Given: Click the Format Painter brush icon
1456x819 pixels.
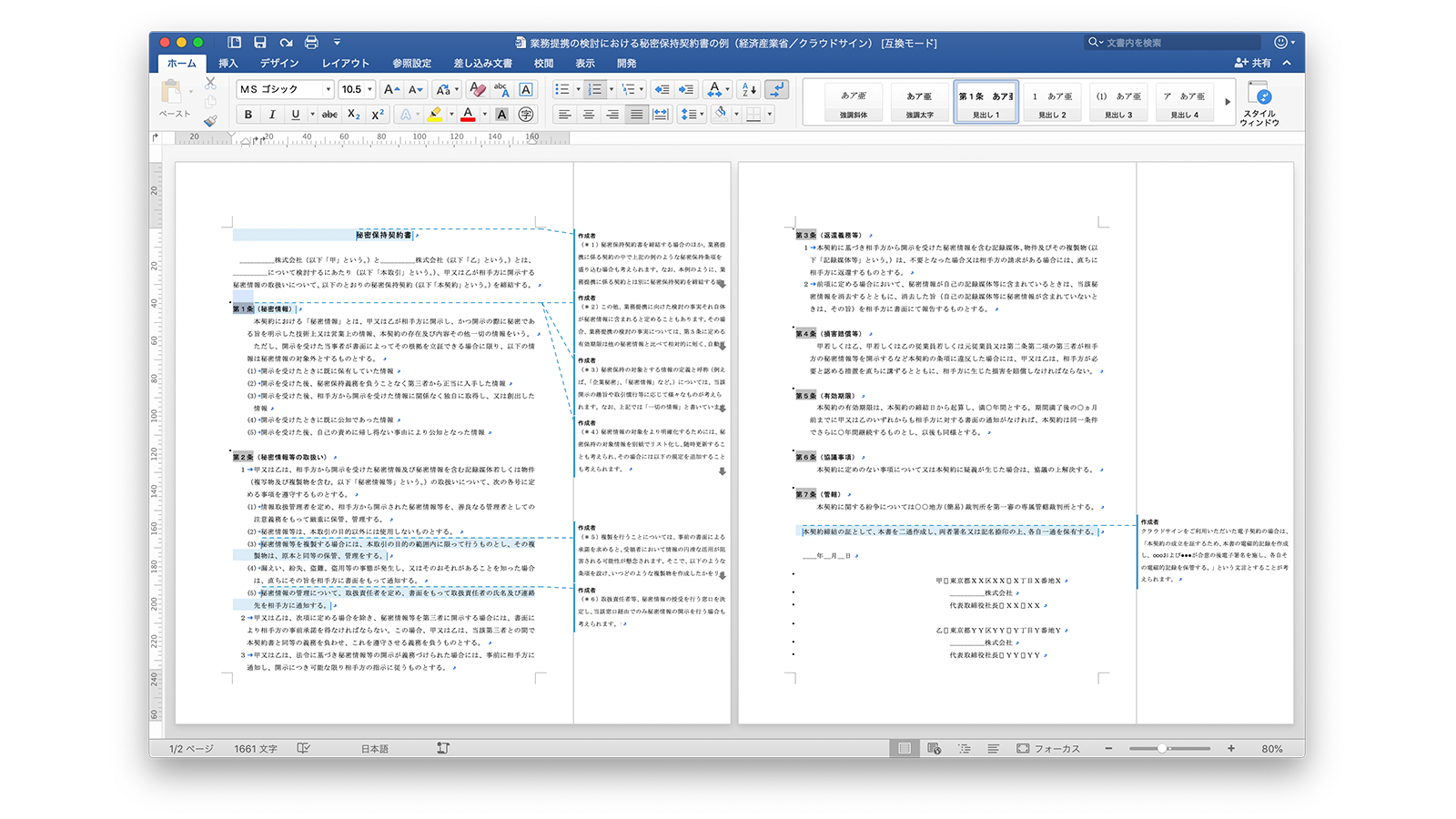Looking at the screenshot, I should [x=210, y=119].
